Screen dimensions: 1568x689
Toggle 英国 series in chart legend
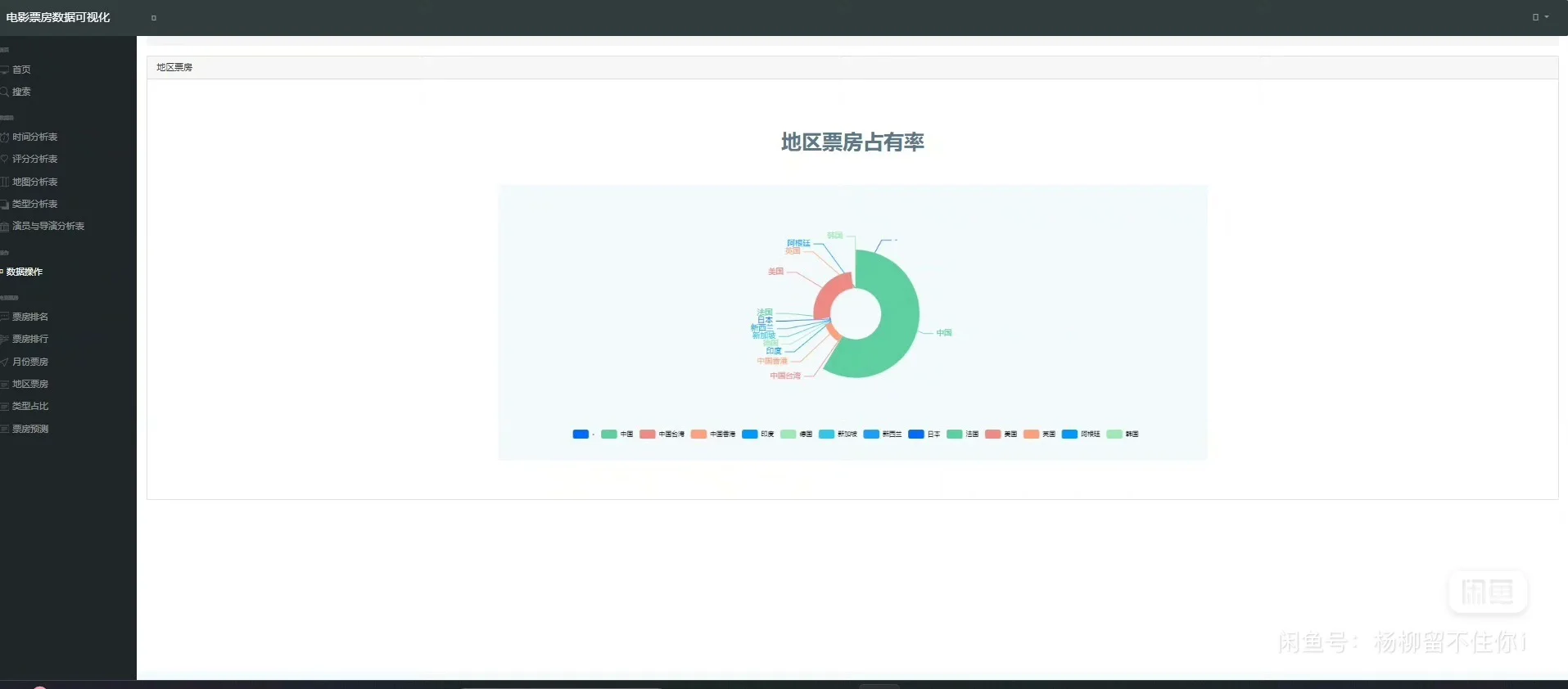click(1040, 435)
